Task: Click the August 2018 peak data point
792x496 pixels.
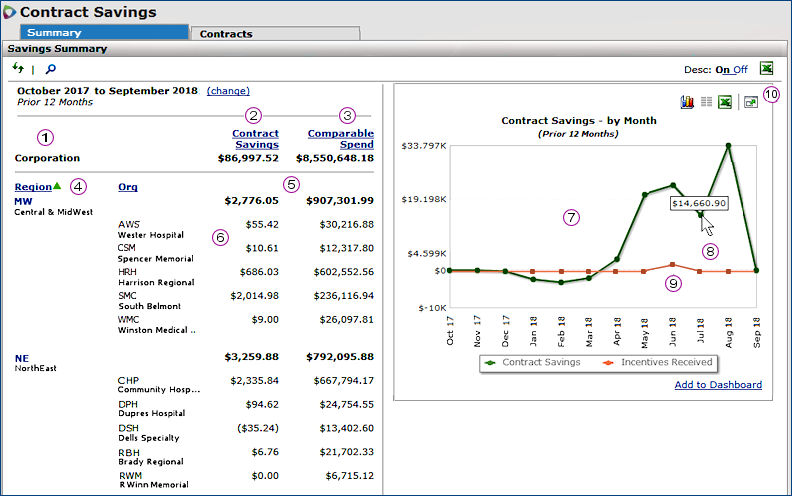Action: point(729,146)
